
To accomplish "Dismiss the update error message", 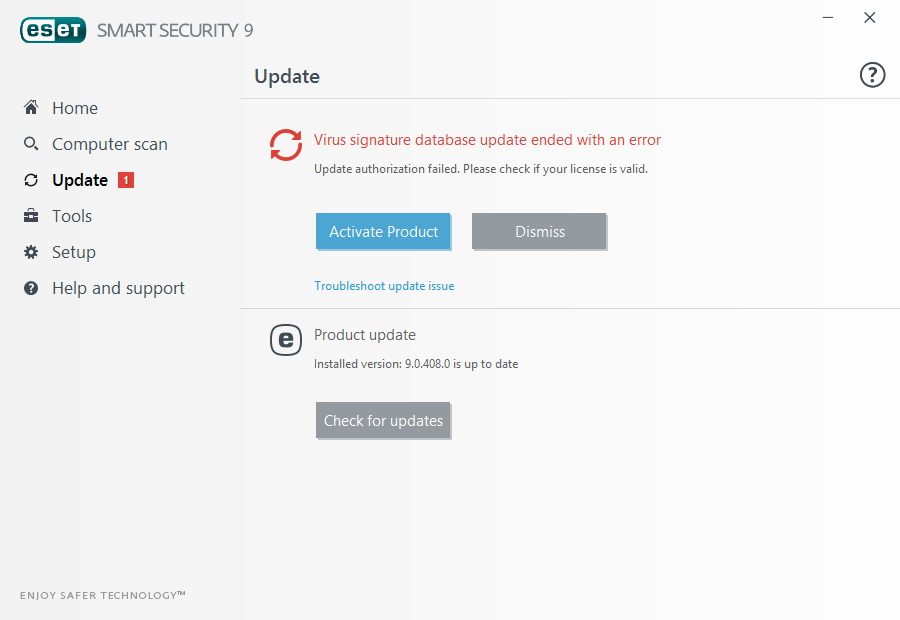I will 539,231.
